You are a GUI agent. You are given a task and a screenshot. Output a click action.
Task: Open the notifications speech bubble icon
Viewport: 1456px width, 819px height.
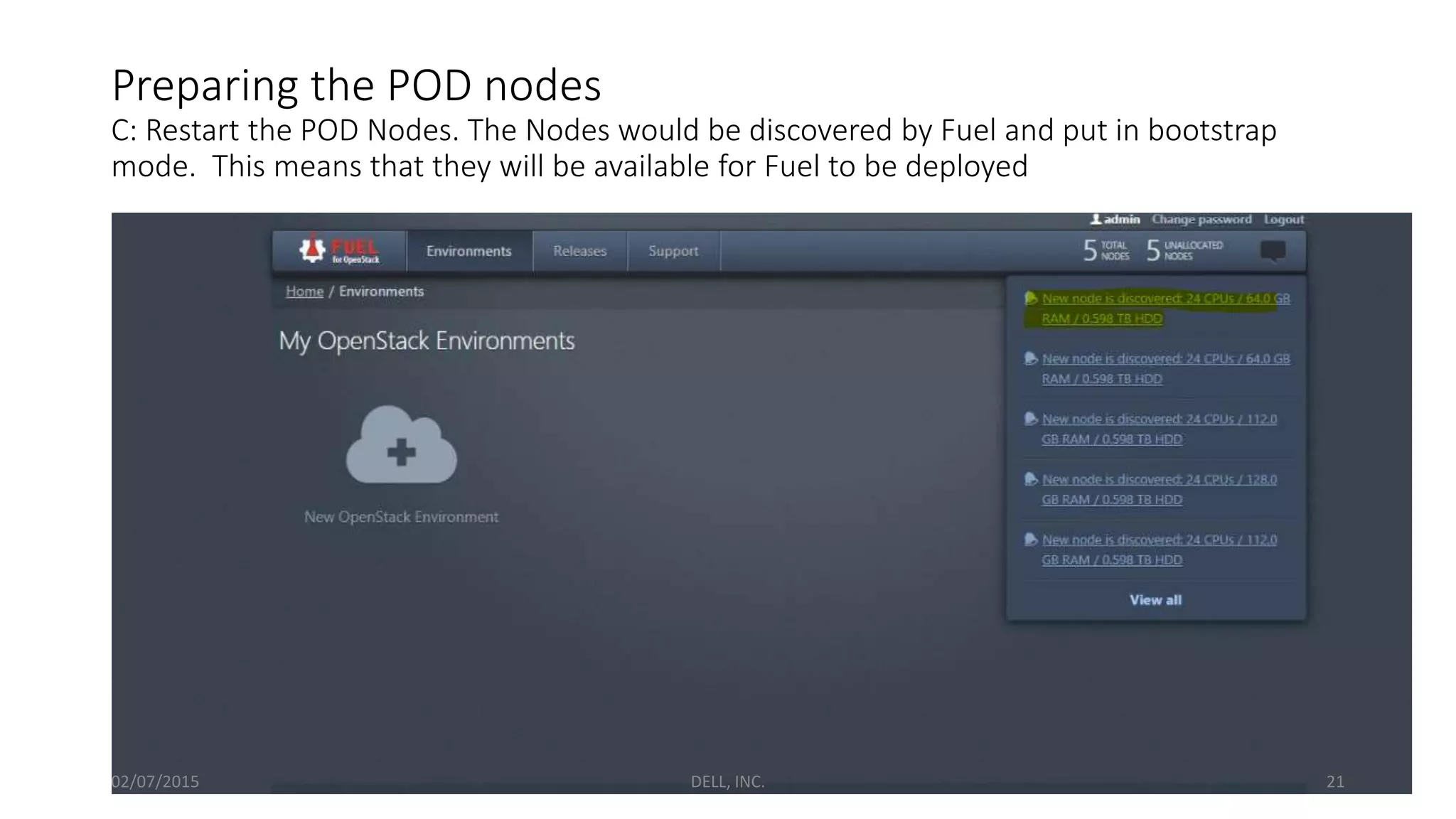click(1273, 251)
